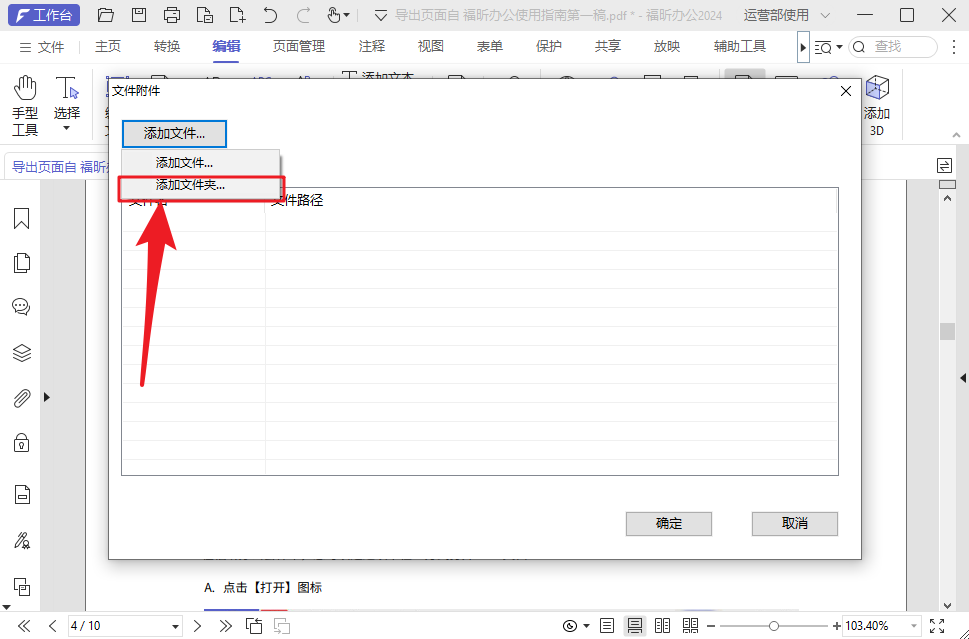
Task: Click the 确定 button
Action: 669,523
